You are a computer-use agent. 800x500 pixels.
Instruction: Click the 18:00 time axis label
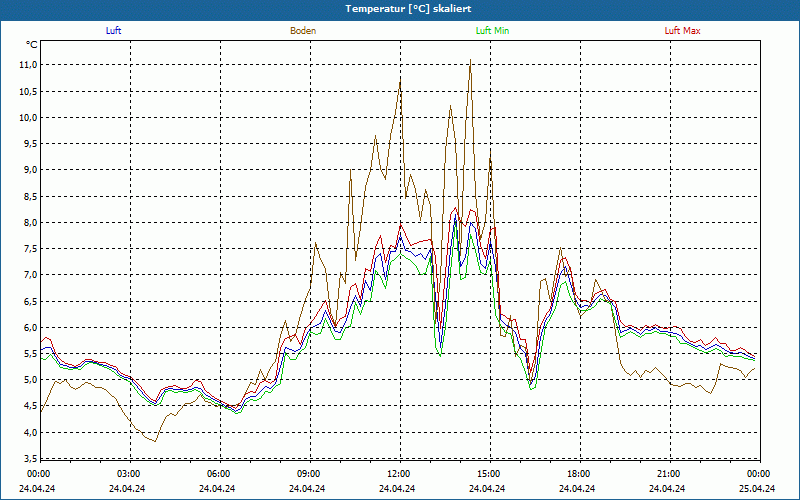point(578,474)
